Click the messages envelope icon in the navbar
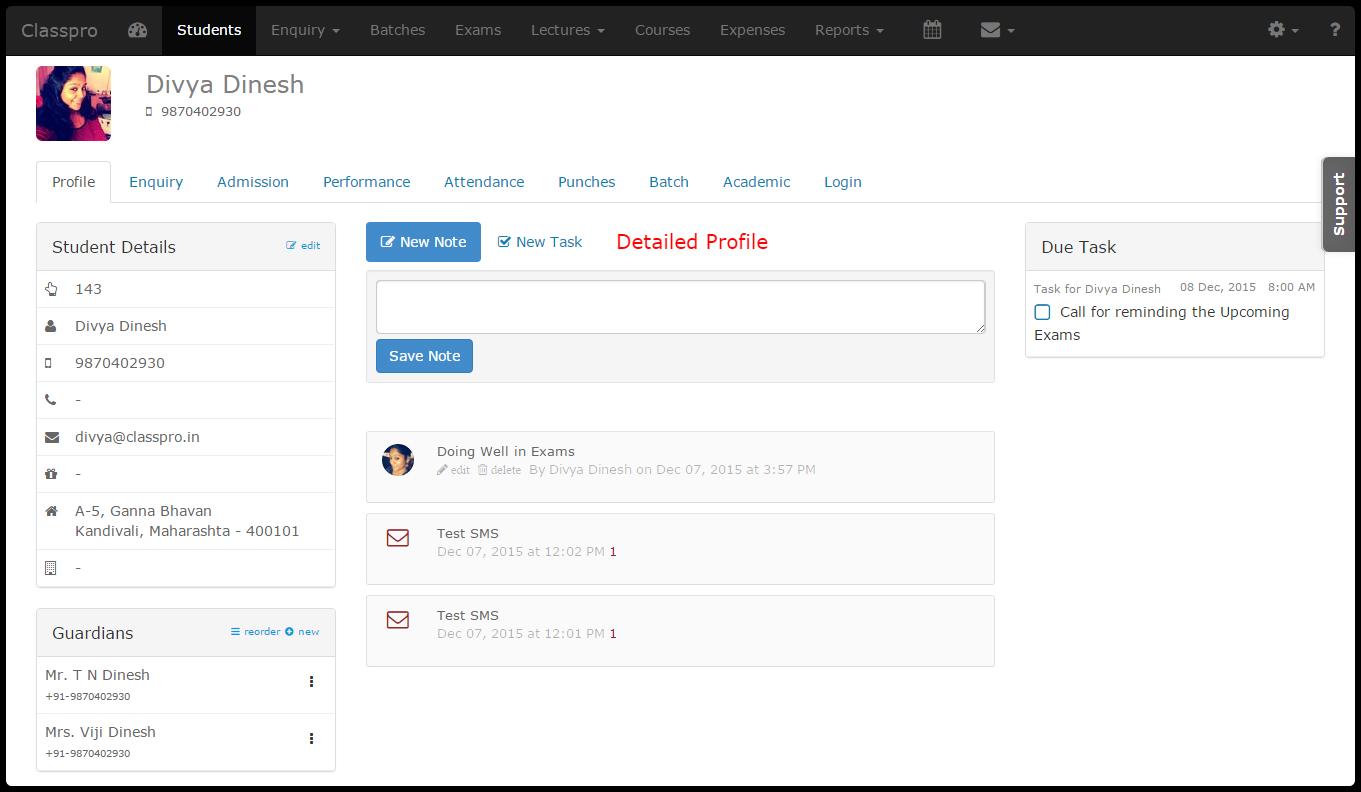 tap(990, 30)
